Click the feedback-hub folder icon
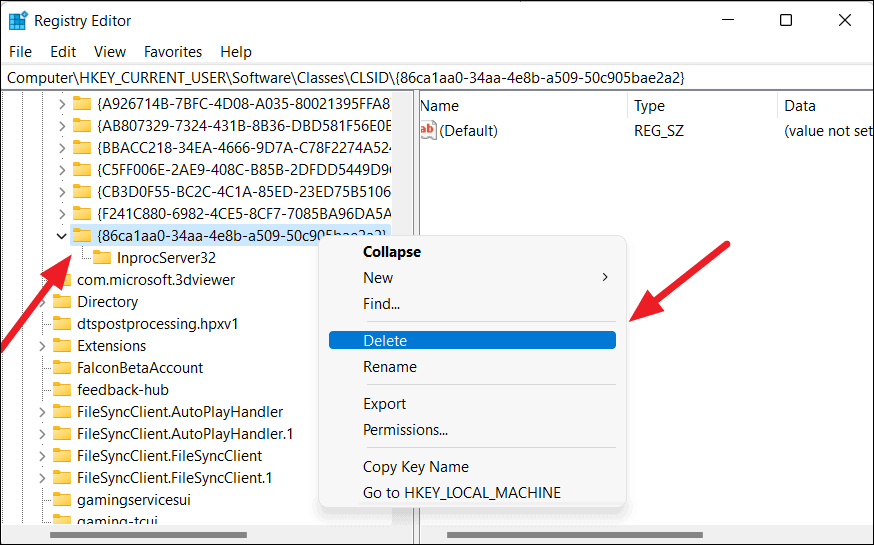The image size is (874, 545). (x=62, y=390)
